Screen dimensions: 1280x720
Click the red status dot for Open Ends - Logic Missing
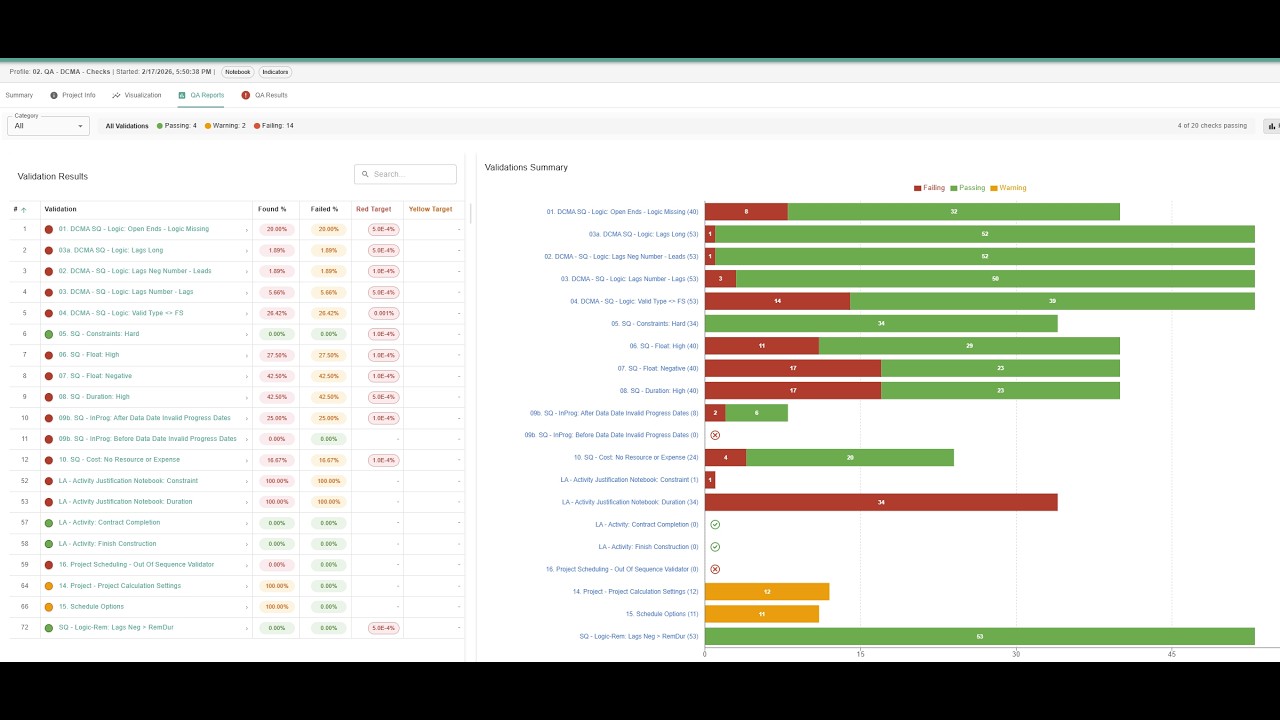[49, 229]
